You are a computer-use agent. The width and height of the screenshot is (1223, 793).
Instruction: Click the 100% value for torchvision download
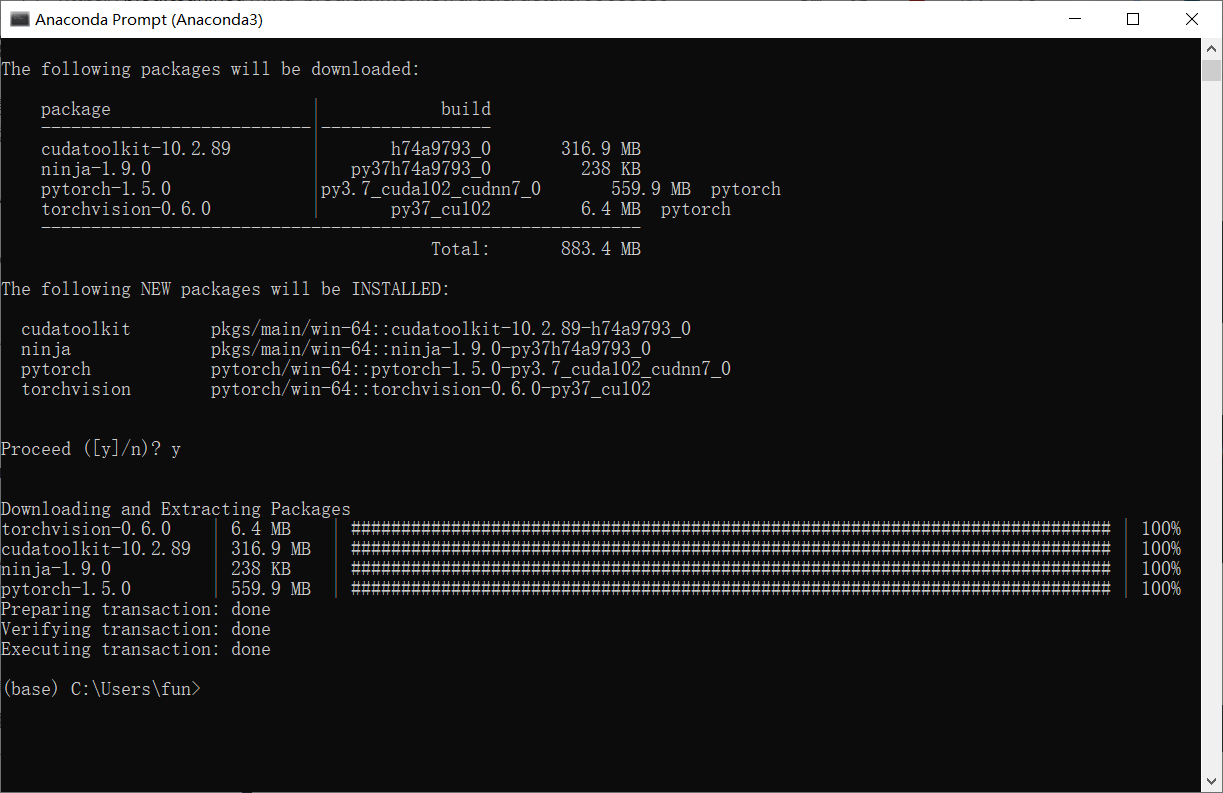(1161, 529)
